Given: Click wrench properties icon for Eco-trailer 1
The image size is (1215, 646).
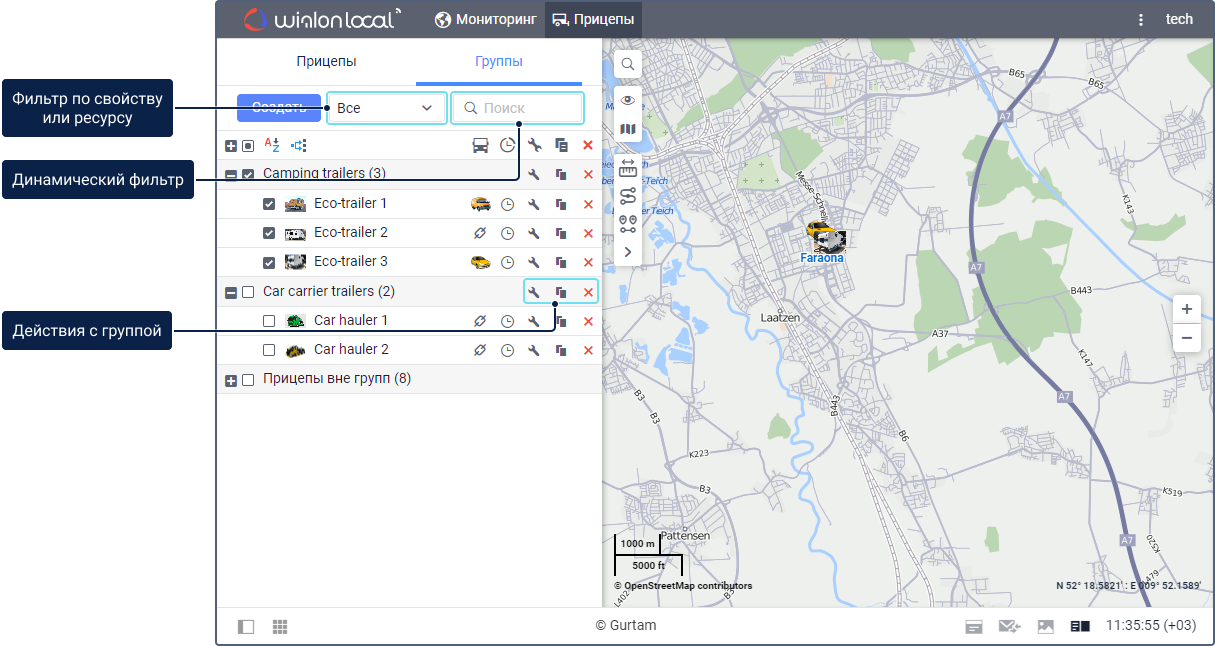Looking at the screenshot, I should tap(534, 204).
